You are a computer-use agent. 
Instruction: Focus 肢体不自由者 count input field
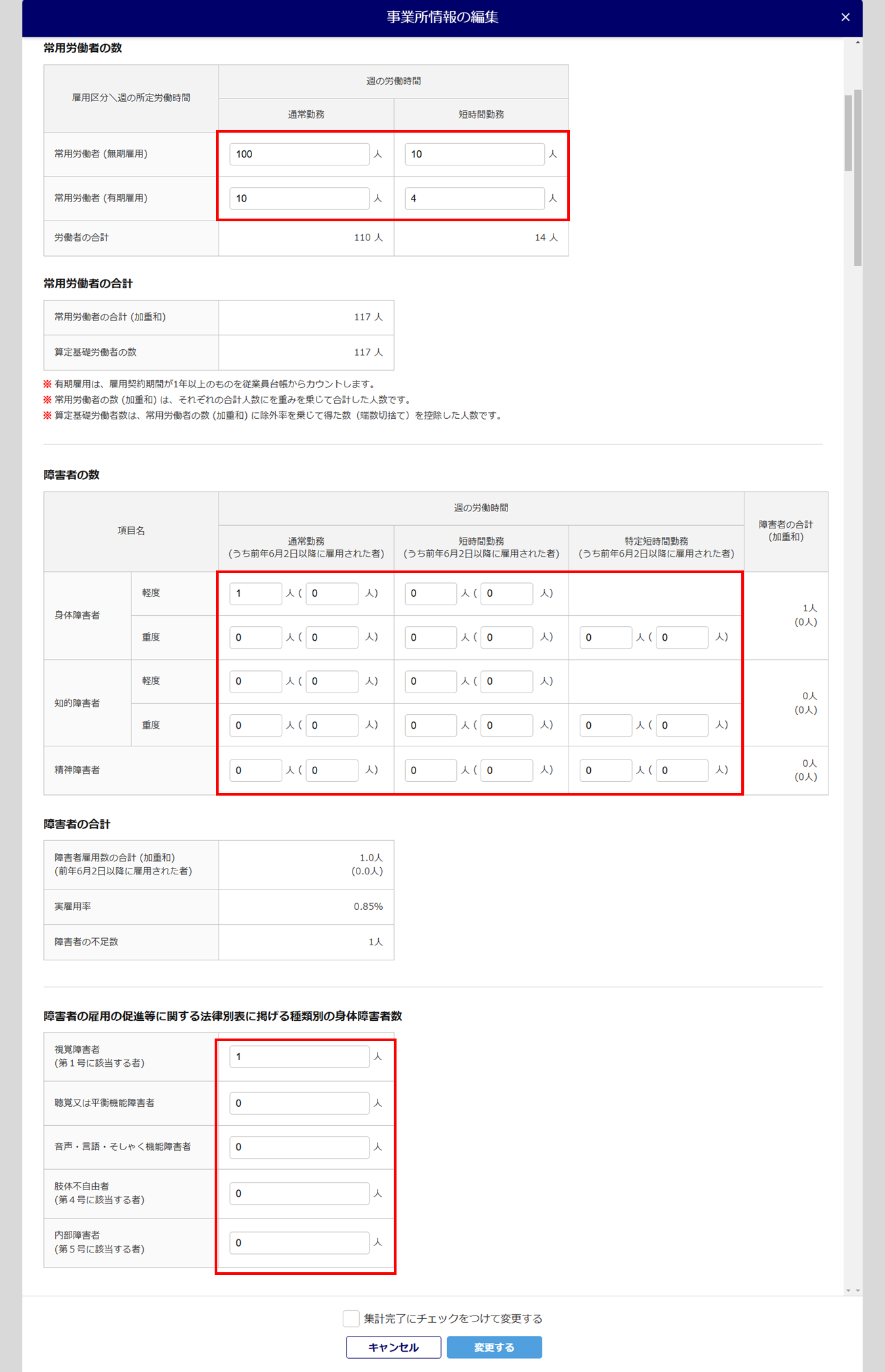tap(299, 1193)
